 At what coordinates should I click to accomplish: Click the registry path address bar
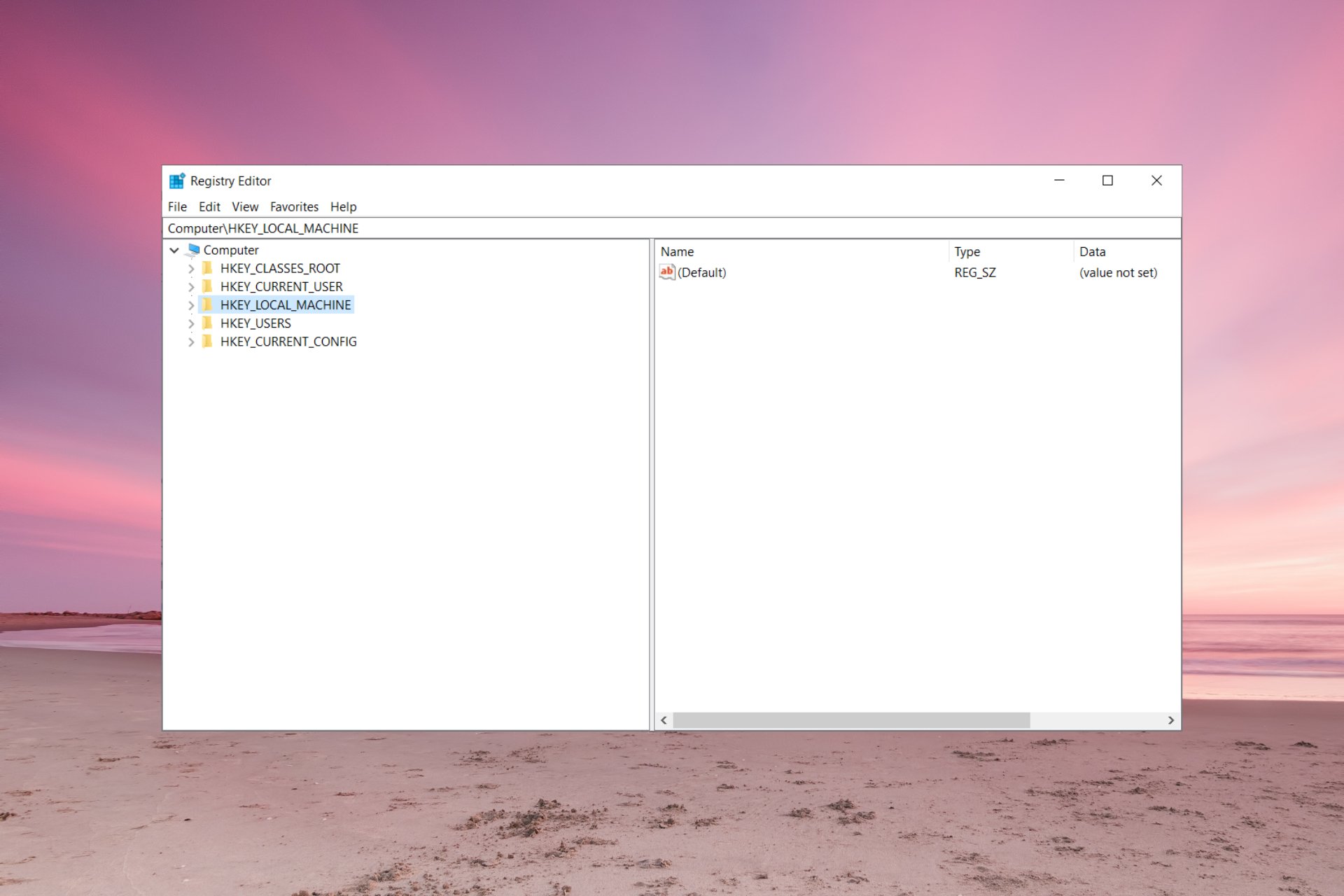tap(672, 228)
